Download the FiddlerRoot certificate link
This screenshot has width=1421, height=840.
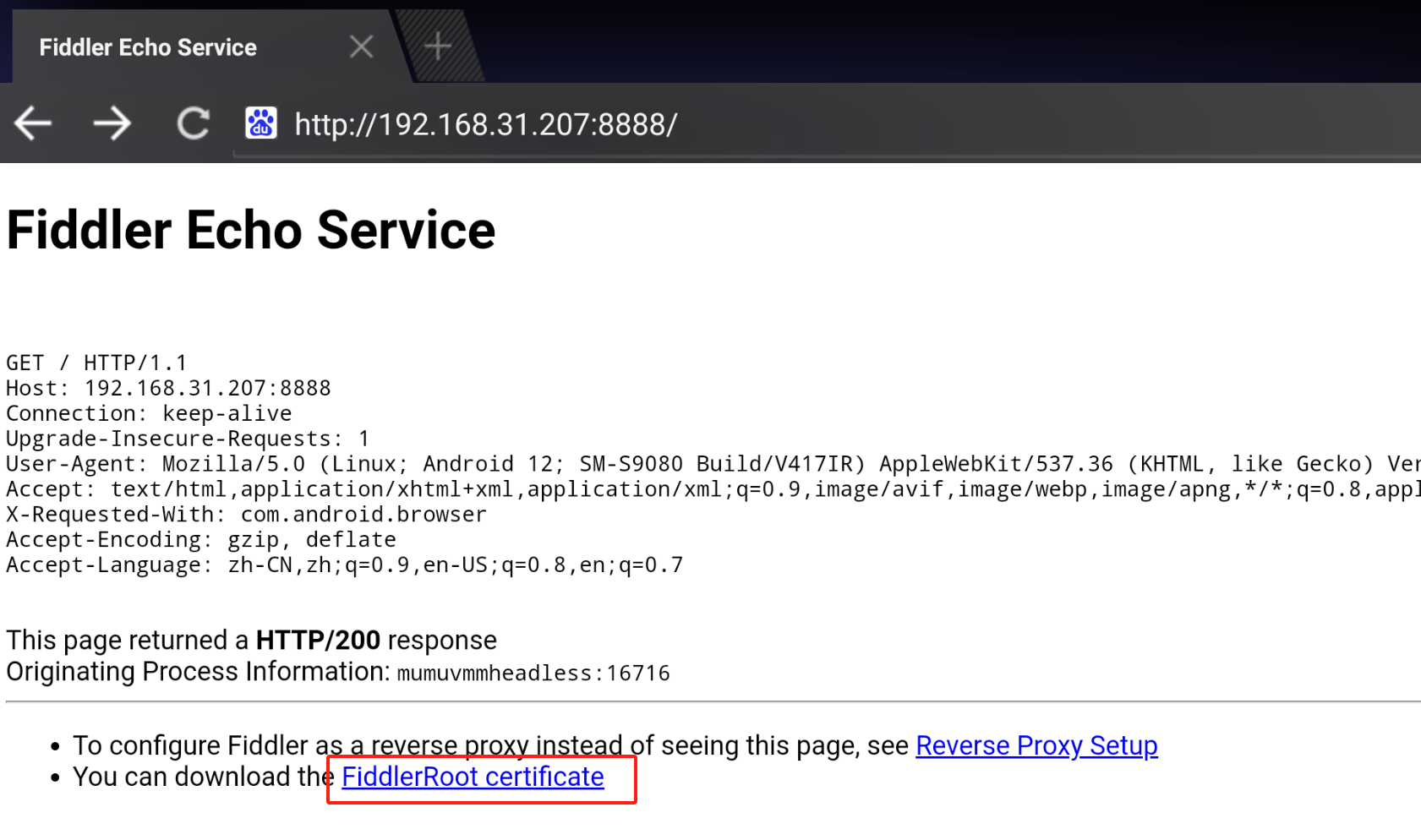(473, 777)
